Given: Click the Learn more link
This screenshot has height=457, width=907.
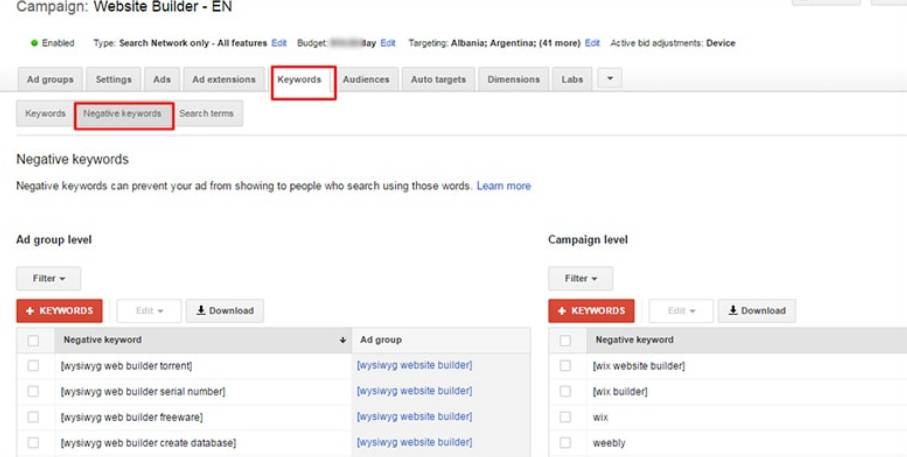Looking at the screenshot, I should (x=504, y=186).
